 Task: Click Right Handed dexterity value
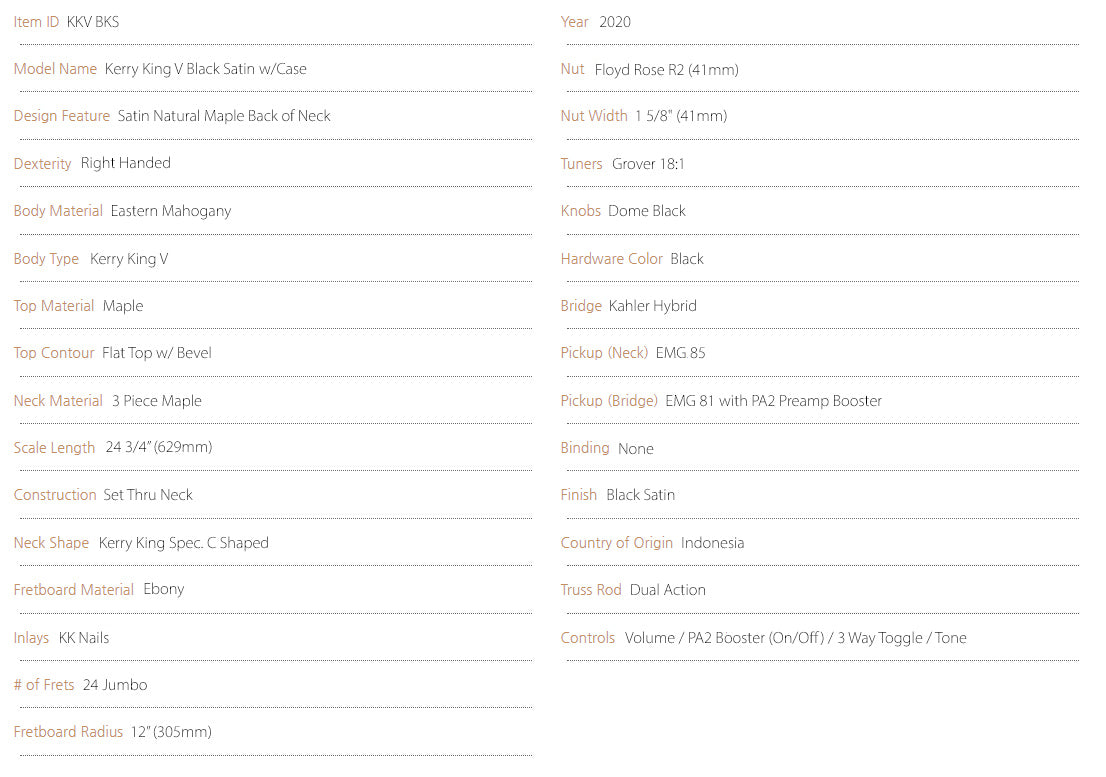tap(126, 163)
